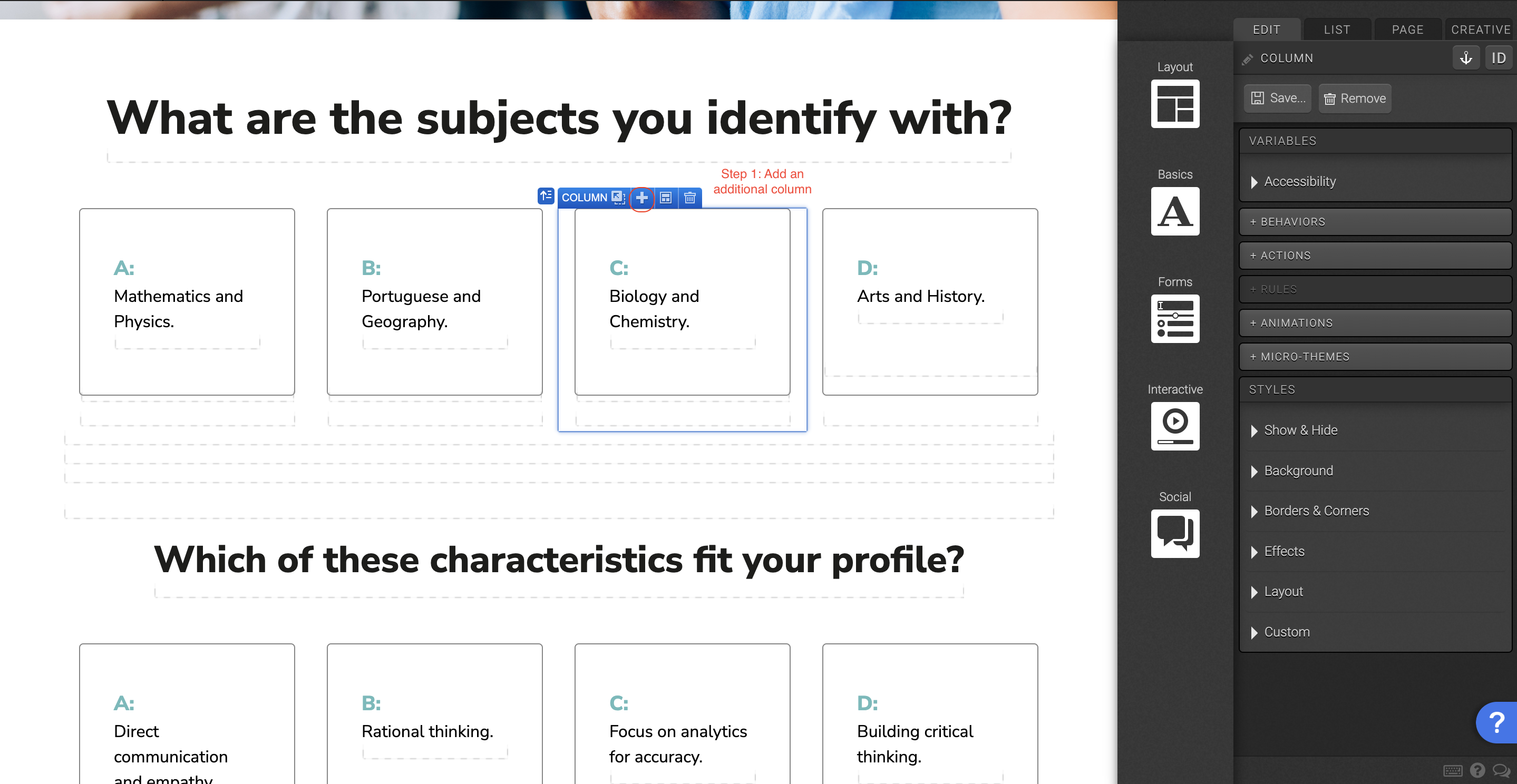Click the anchor icon in column header
This screenshot has width=1517, height=784.
point(1466,58)
